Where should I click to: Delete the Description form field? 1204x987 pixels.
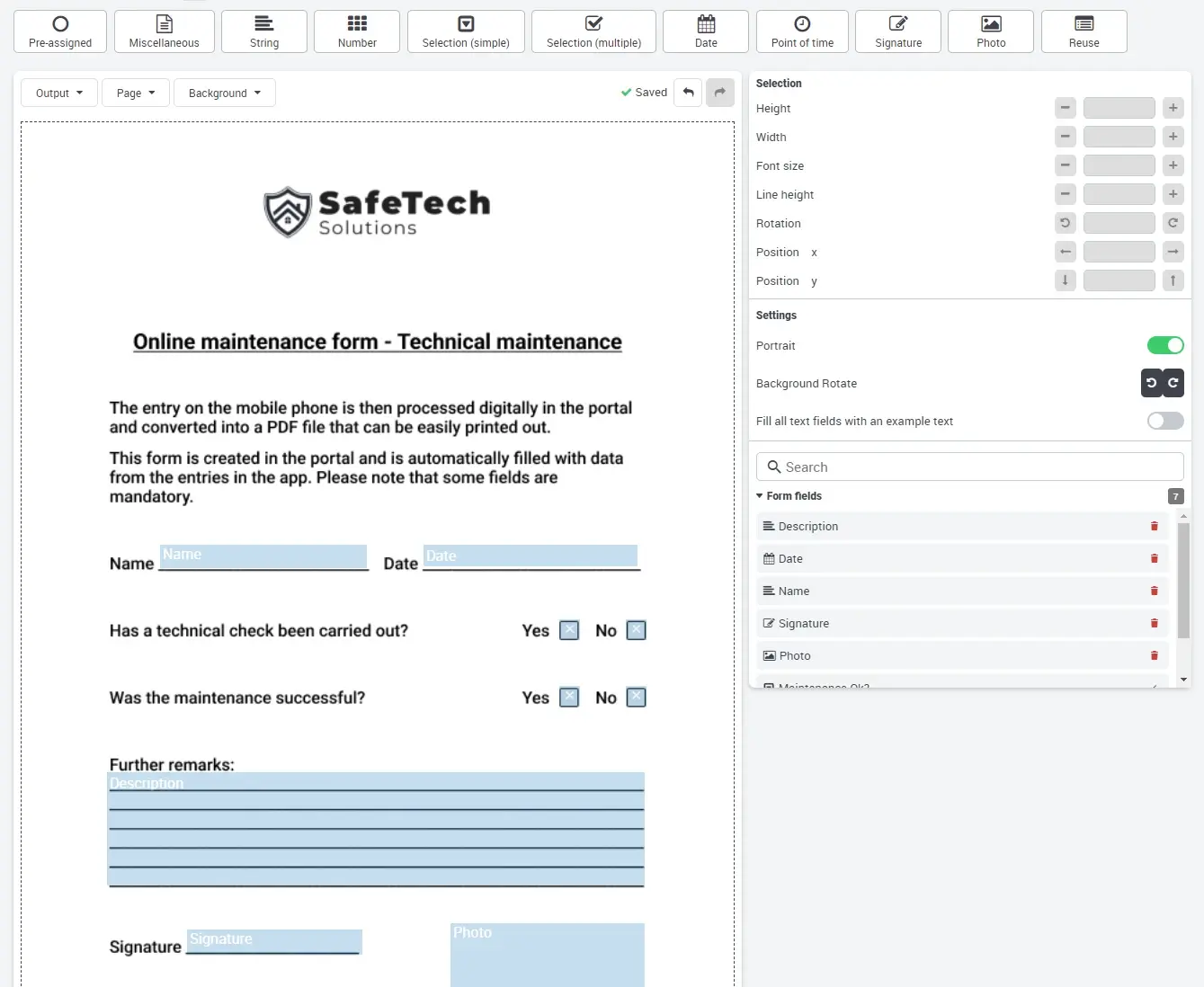(x=1154, y=526)
